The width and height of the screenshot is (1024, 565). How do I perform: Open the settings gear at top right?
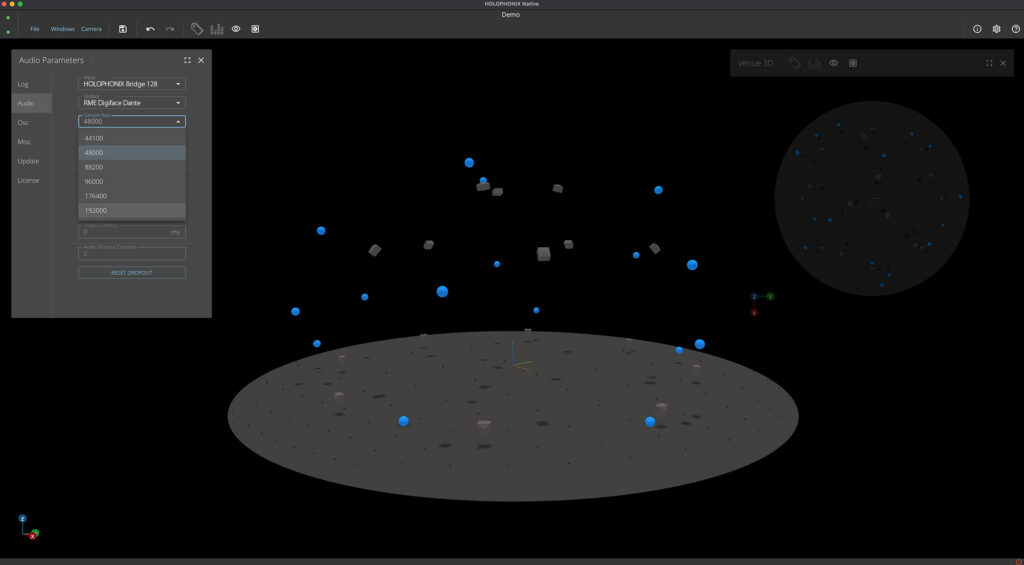[x=997, y=29]
